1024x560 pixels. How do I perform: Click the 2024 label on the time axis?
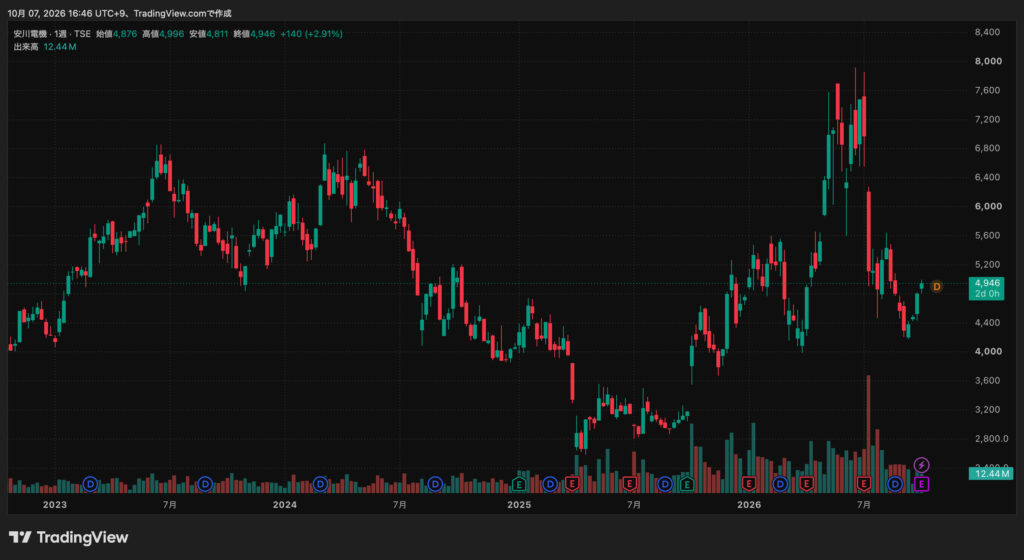coord(285,505)
